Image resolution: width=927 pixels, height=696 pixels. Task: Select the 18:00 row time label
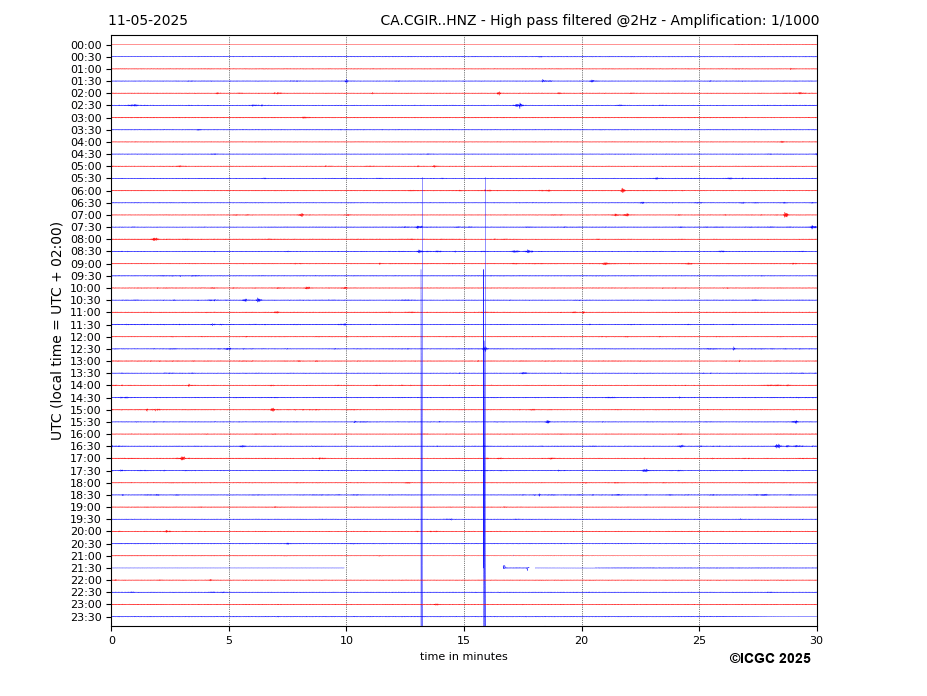[86, 483]
